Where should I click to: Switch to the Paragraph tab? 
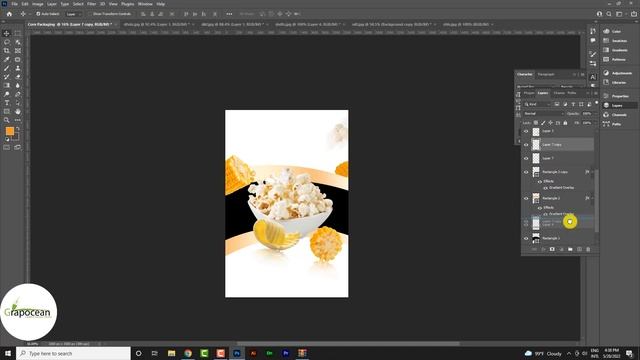click(546, 74)
